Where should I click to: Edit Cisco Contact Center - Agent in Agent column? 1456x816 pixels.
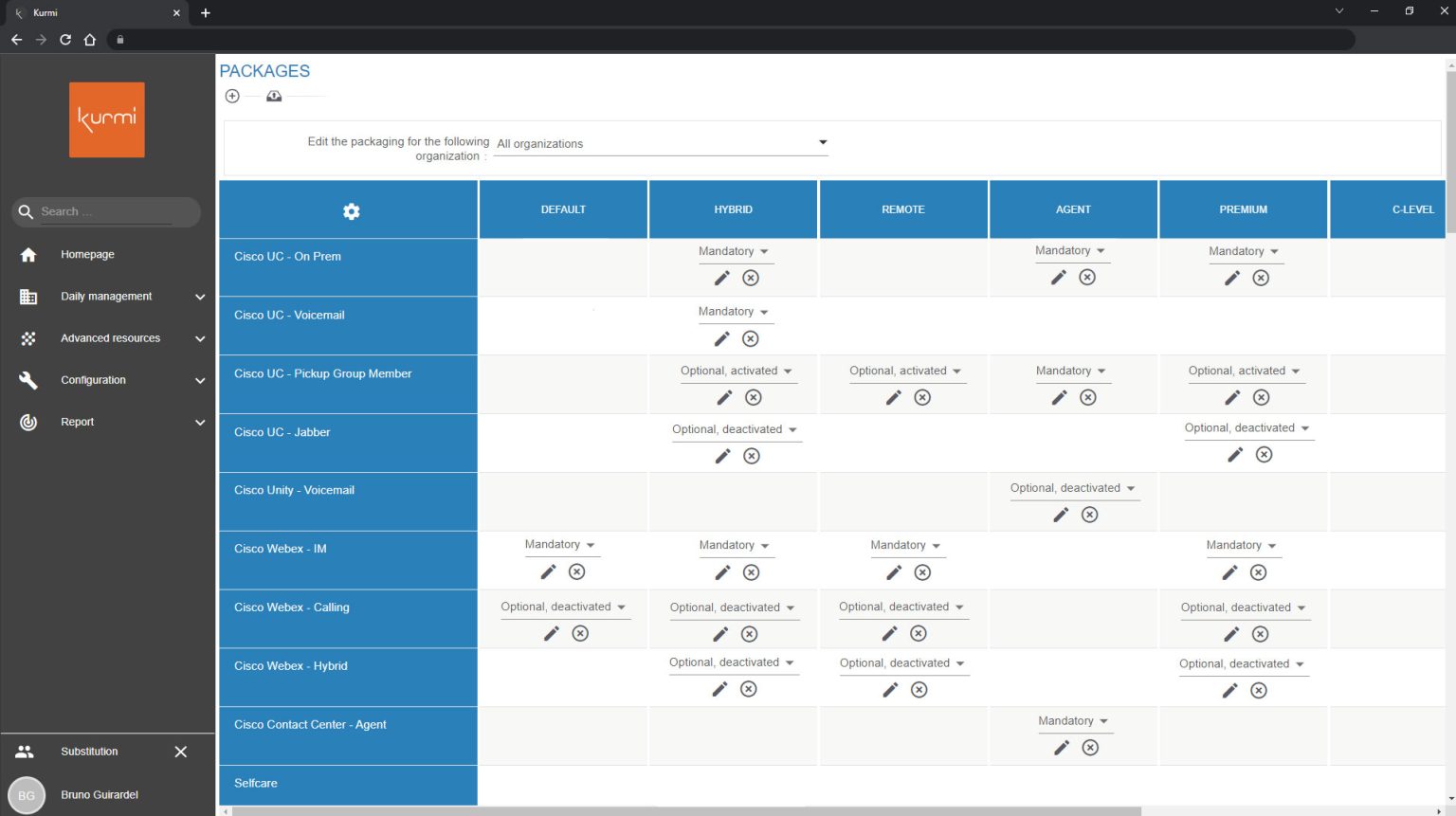point(1059,748)
